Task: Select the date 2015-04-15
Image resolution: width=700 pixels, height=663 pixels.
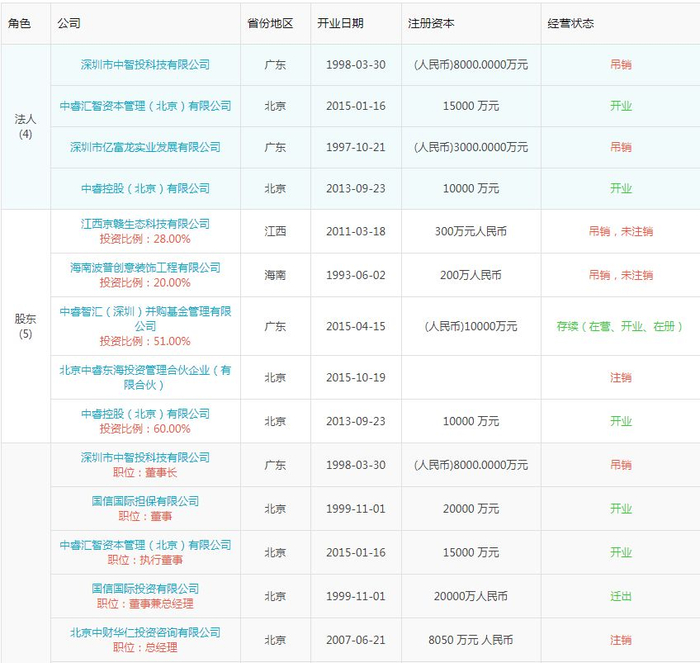Action: (x=356, y=326)
